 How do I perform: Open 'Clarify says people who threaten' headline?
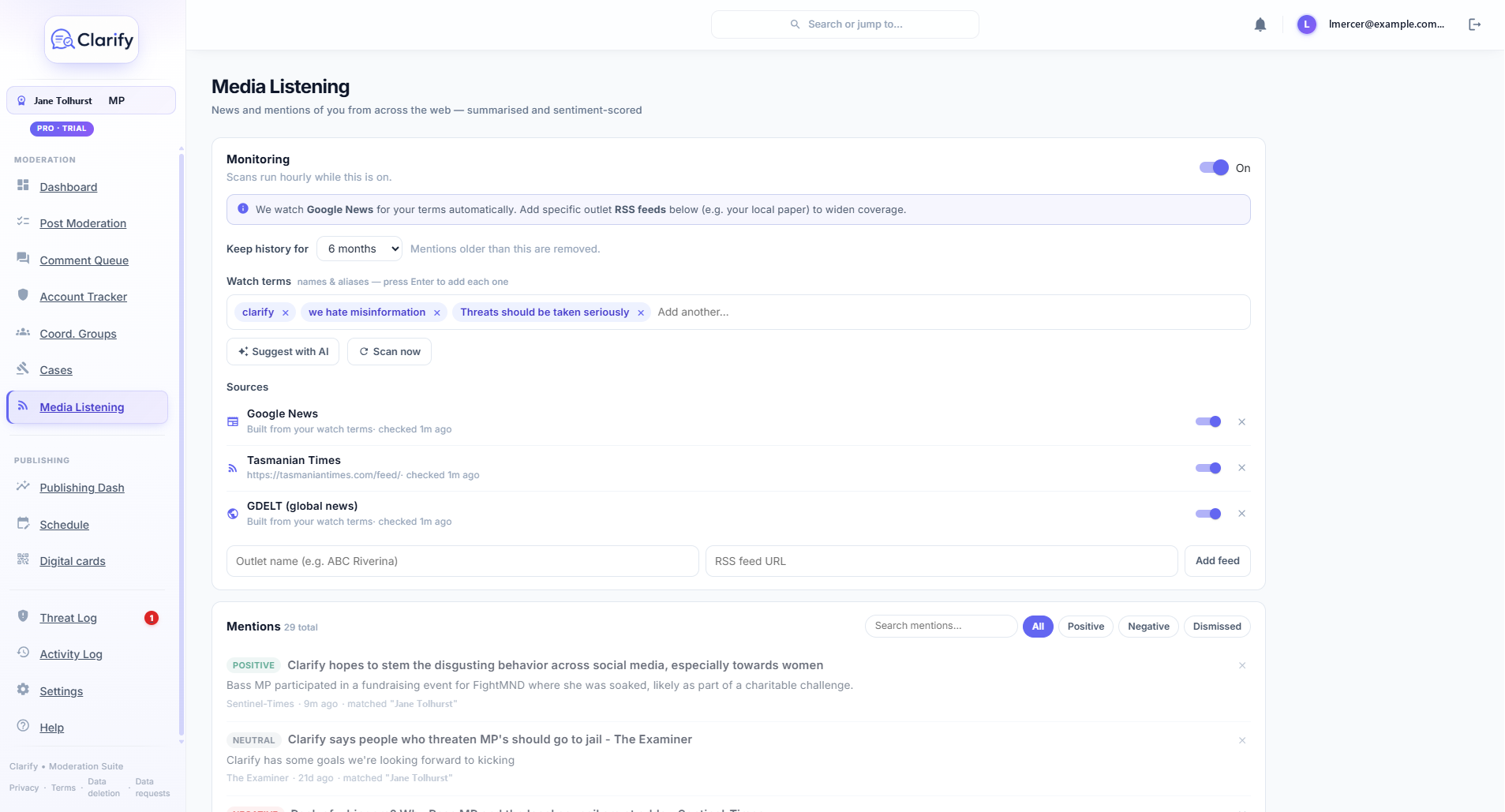(x=489, y=739)
